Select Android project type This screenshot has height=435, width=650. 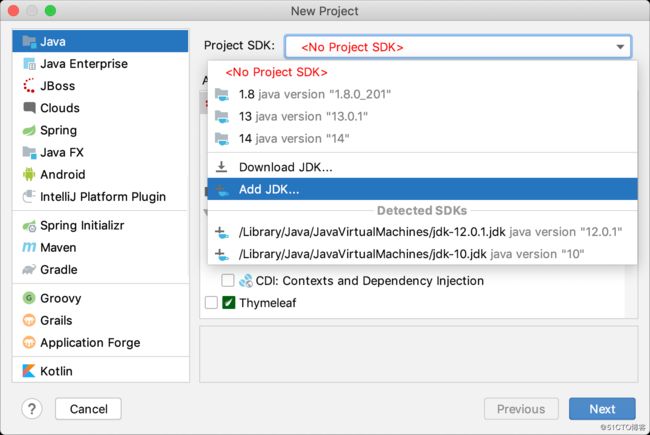pos(101,174)
